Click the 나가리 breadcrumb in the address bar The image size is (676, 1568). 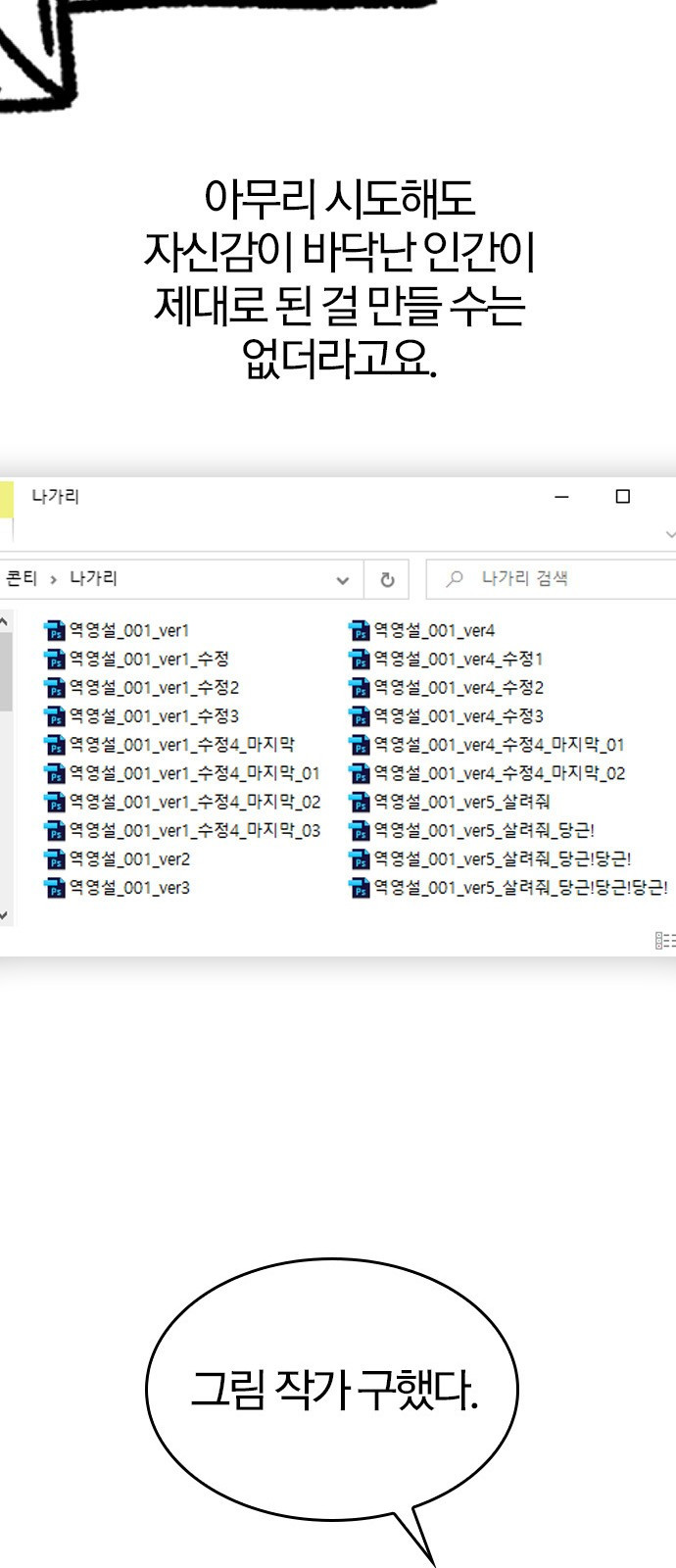pyautogui.click(x=93, y=578)
